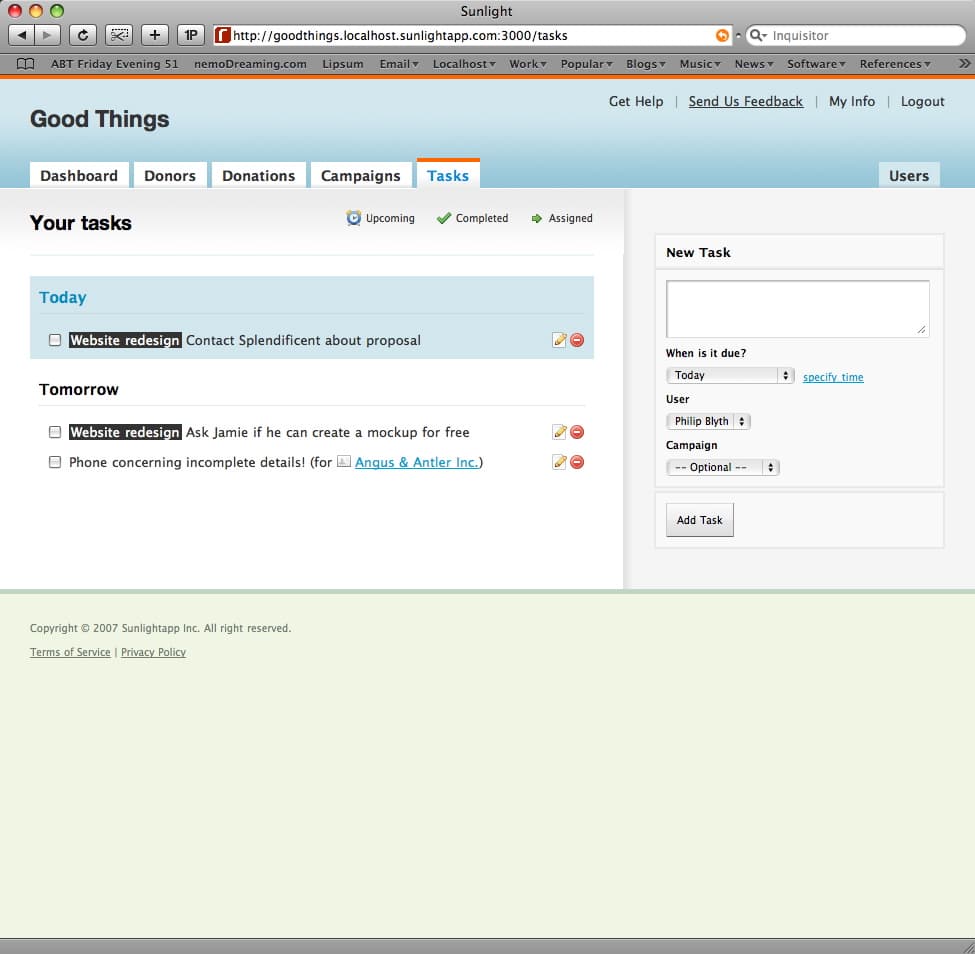Delete the Ask Jamie mockup task
Screen dimensions: 975x954
click(577, 432)
